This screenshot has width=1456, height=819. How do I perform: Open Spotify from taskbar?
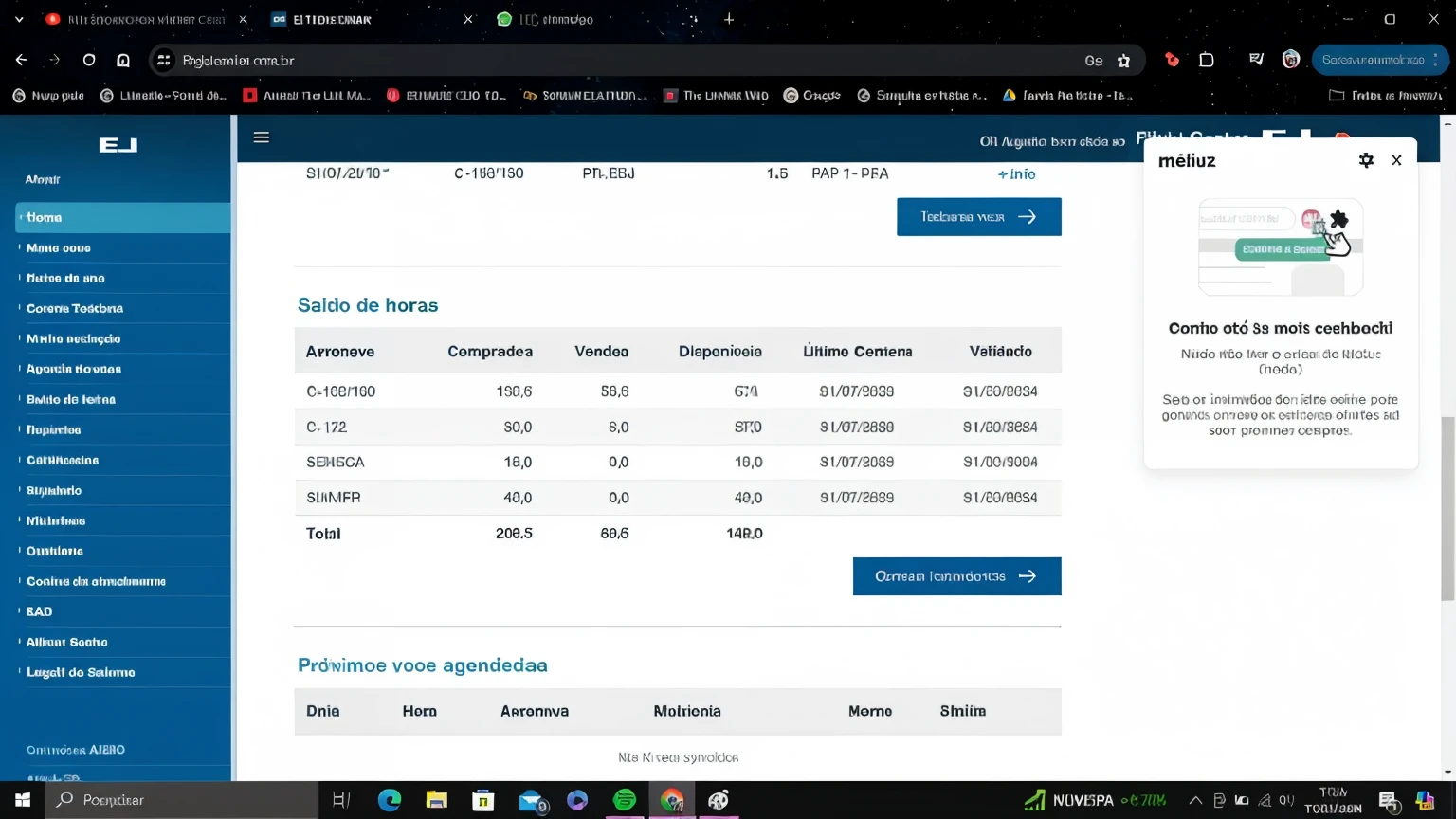point(625,800)
